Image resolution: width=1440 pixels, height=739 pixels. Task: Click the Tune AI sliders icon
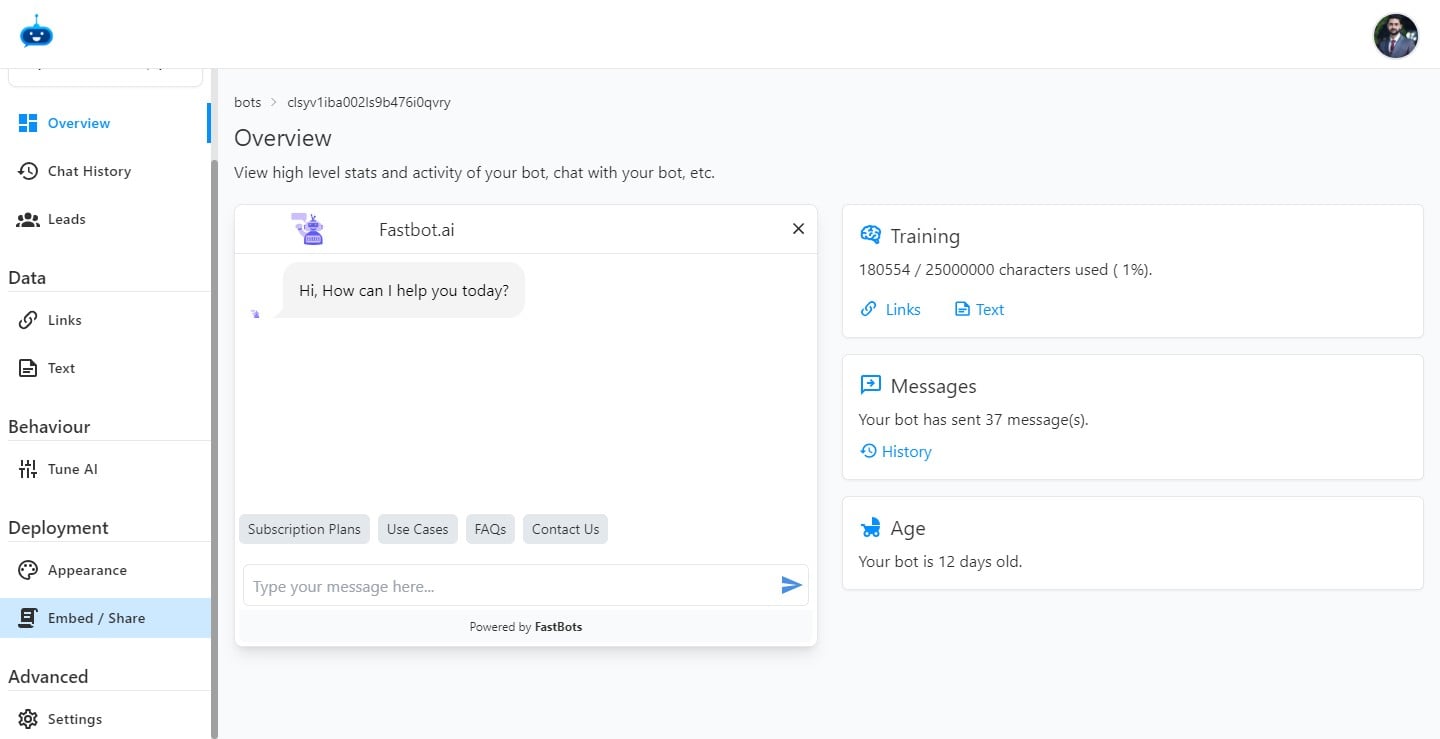click(28, 469)
